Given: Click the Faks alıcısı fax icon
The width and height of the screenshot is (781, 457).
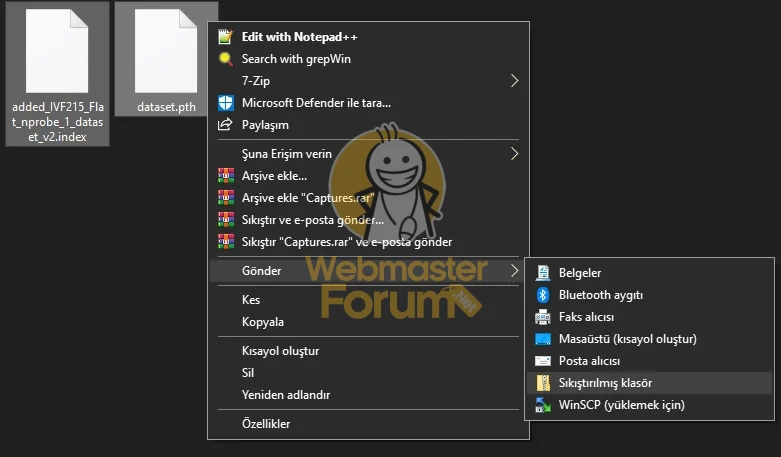Looking at the screenshot, I should (542, 317).
